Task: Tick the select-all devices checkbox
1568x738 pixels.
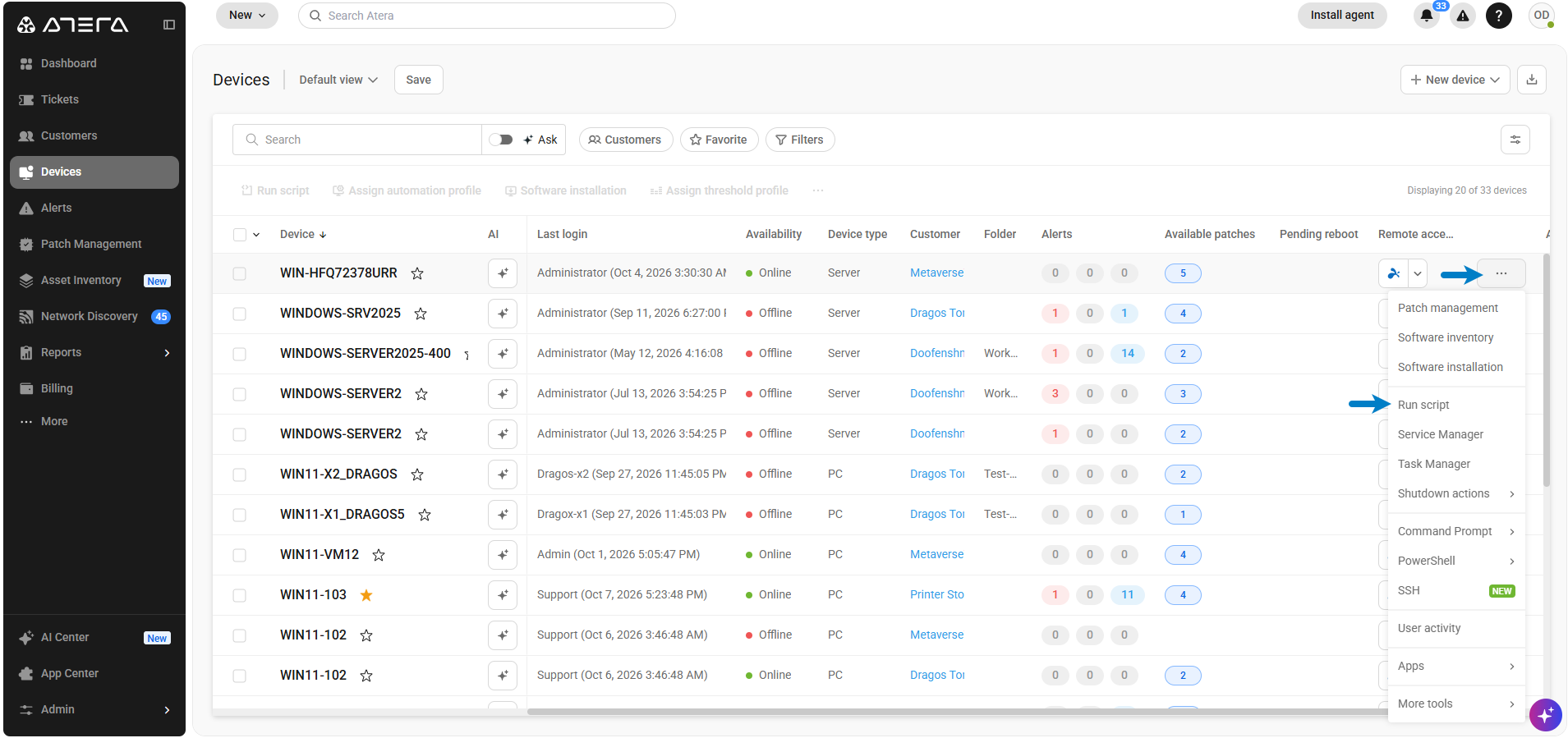Action: pyautogui.click(x=240, y=235)
